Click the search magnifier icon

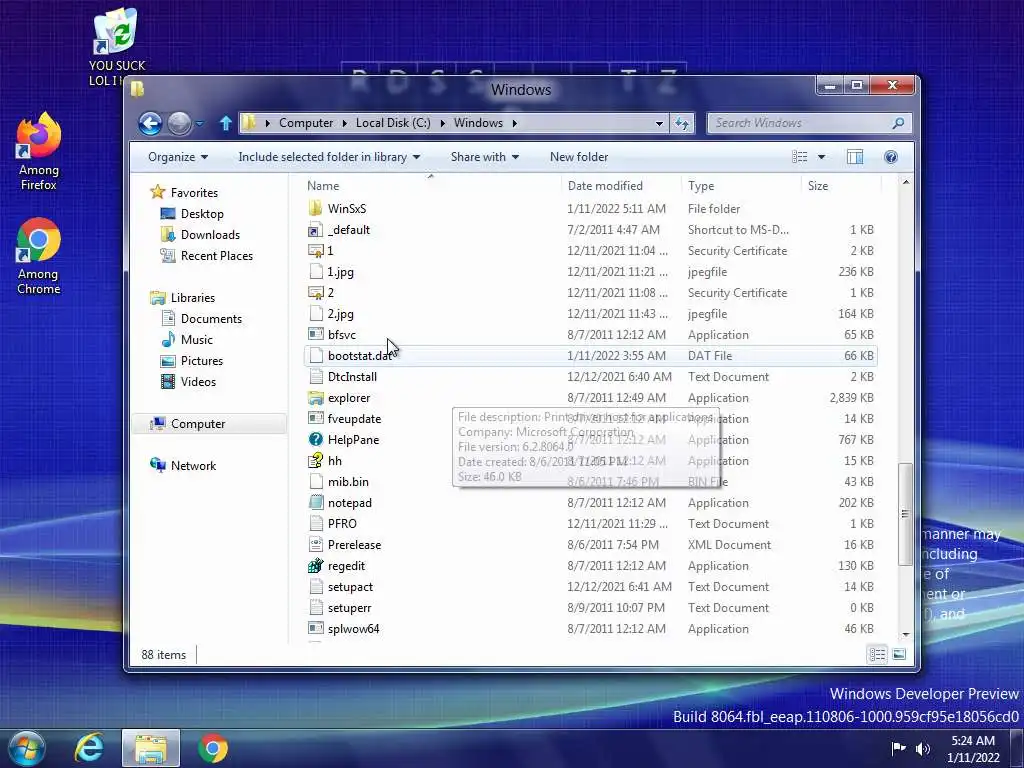(899, 123)
